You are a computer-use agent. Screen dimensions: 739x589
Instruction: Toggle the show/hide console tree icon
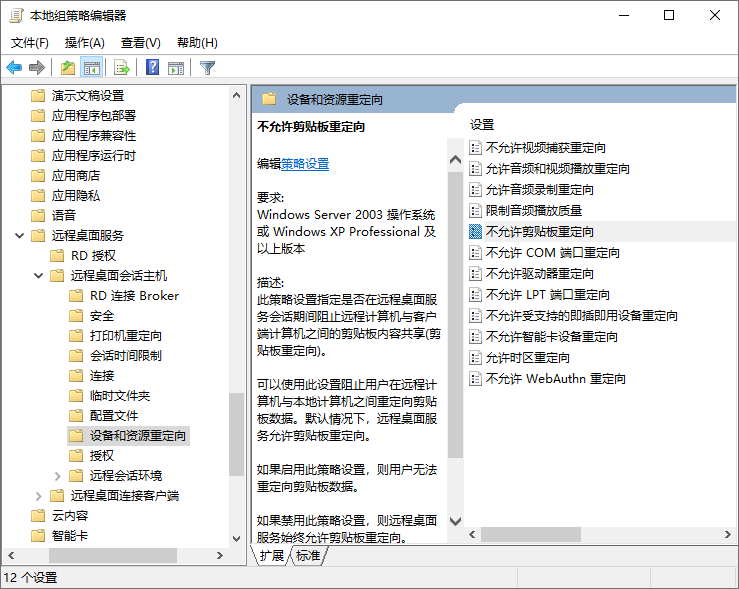point(92,68)
